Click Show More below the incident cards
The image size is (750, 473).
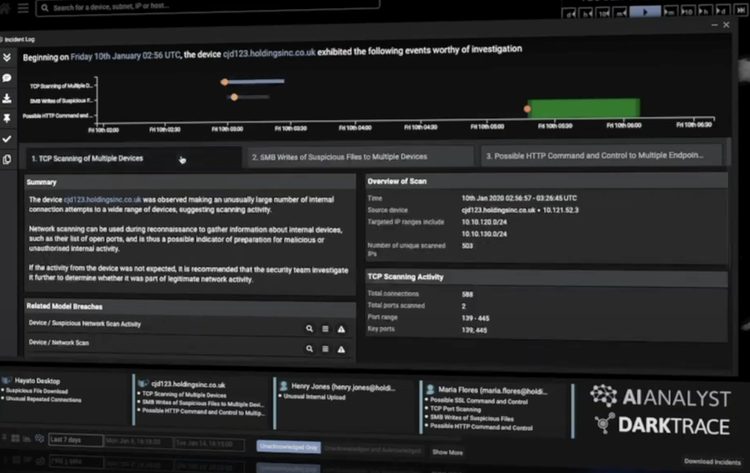coord(447,452)
